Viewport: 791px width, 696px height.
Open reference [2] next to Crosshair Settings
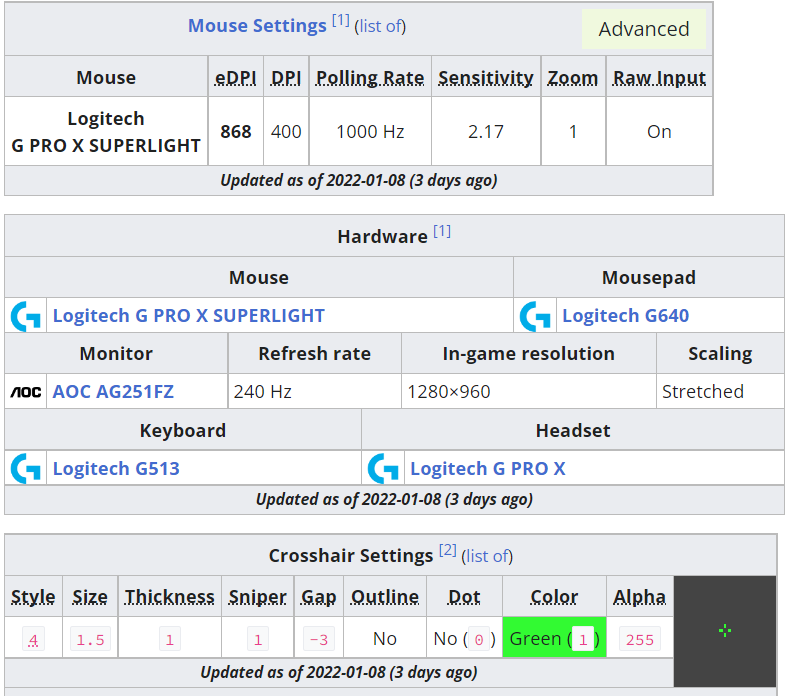(x=447, y=550)
